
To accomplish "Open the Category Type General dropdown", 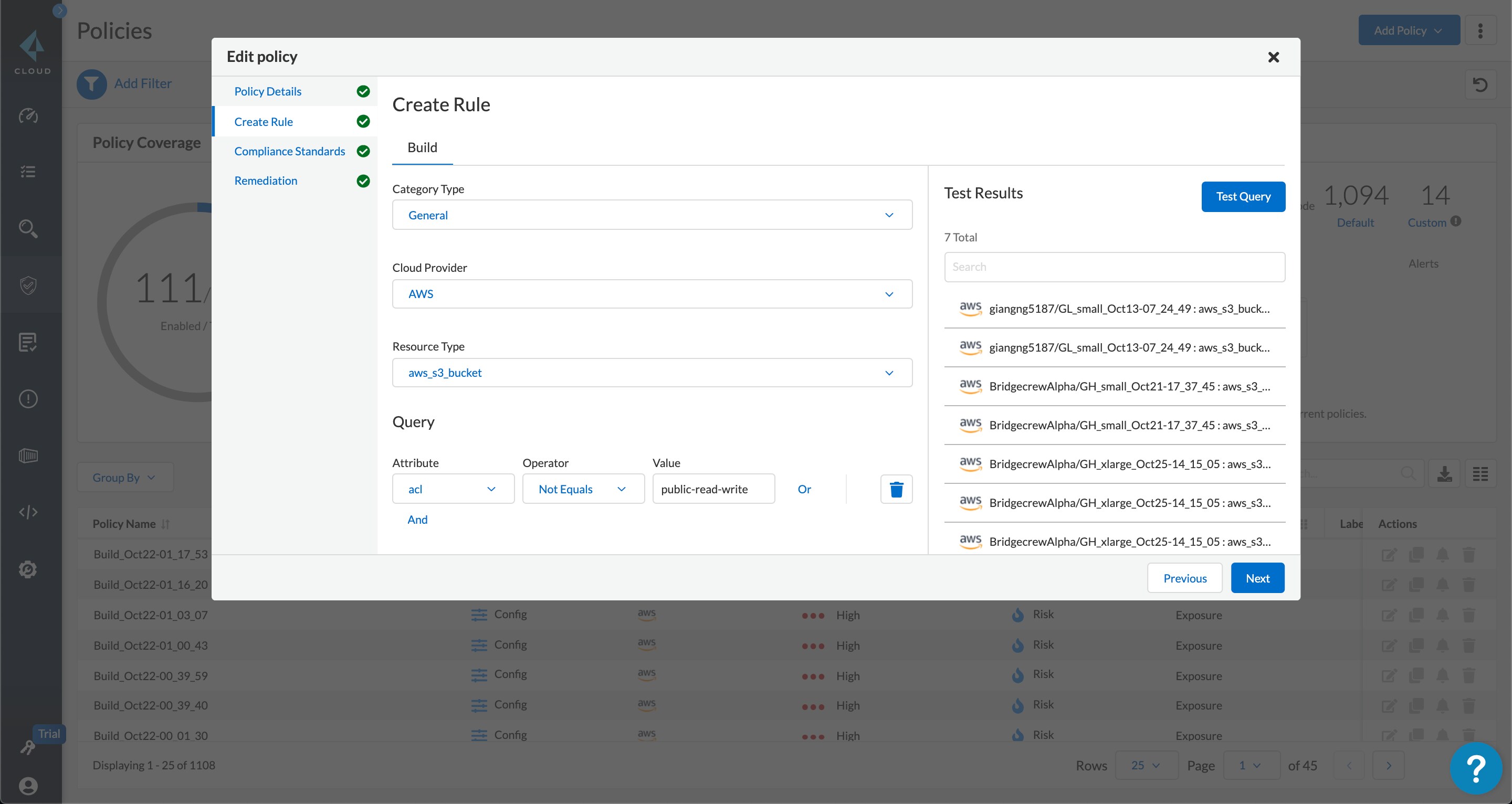I will 652,215.
